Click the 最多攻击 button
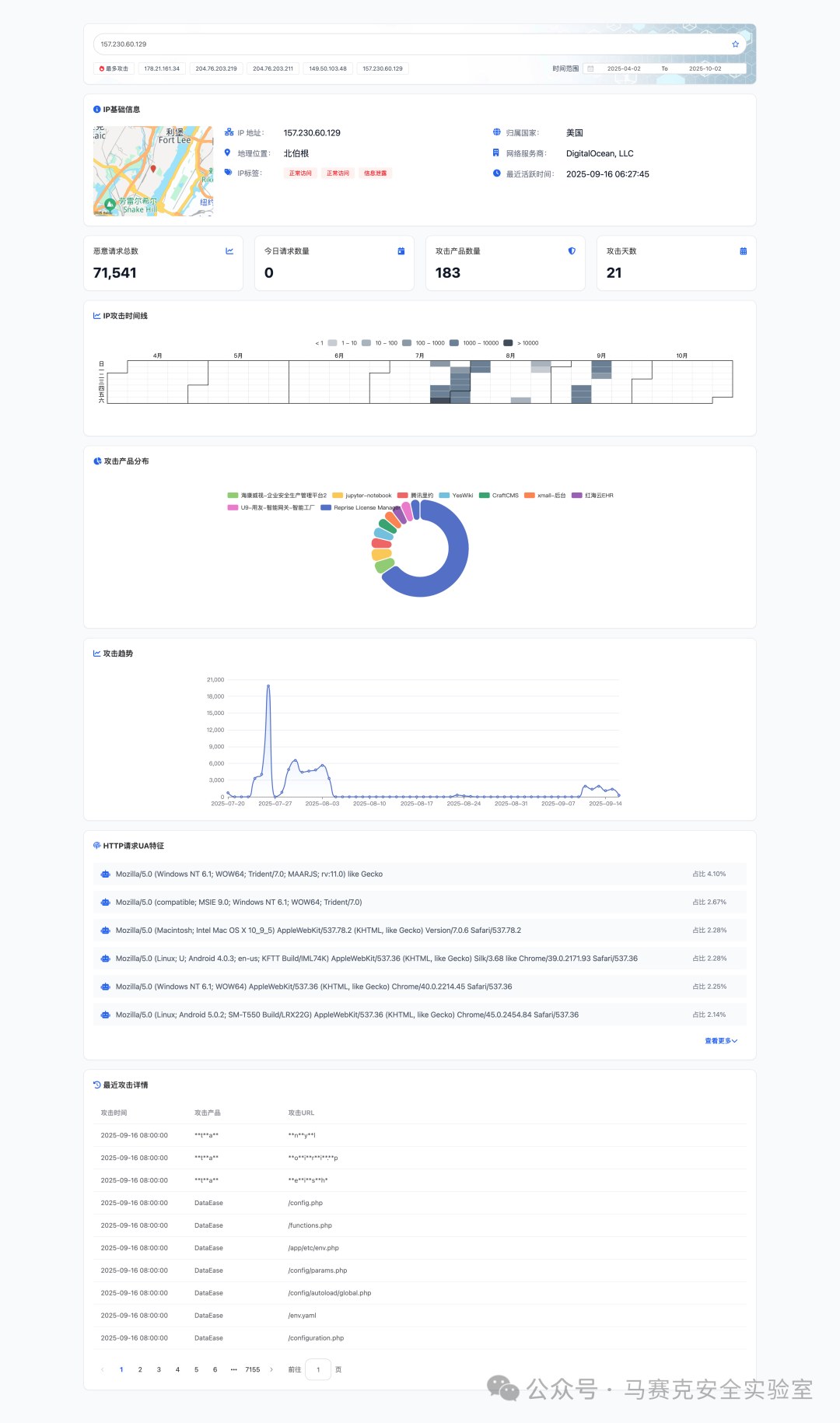Screen dimensions: 840x1423 click(x=114, y=68)
